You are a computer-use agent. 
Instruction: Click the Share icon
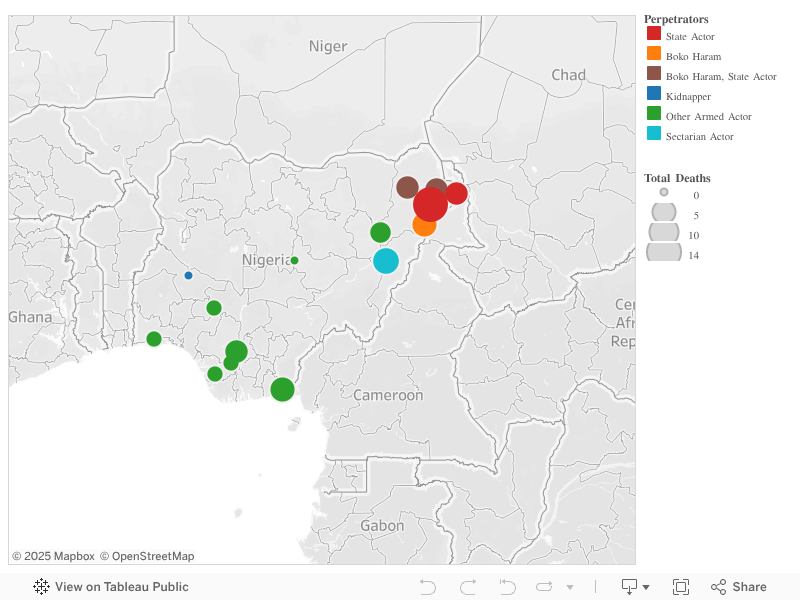(x=718, y=586)
